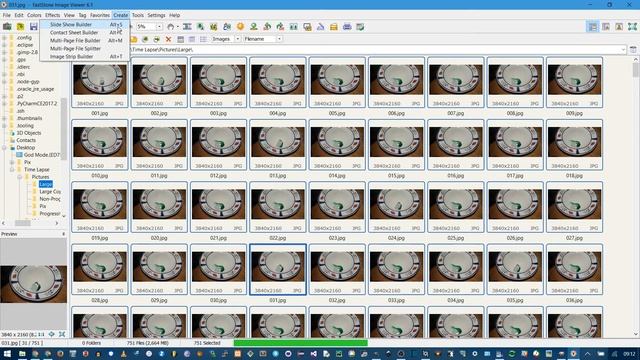Click the slideshow monitor toolbar icon
This screenshot has height=360, width=640.
(307, 27)
